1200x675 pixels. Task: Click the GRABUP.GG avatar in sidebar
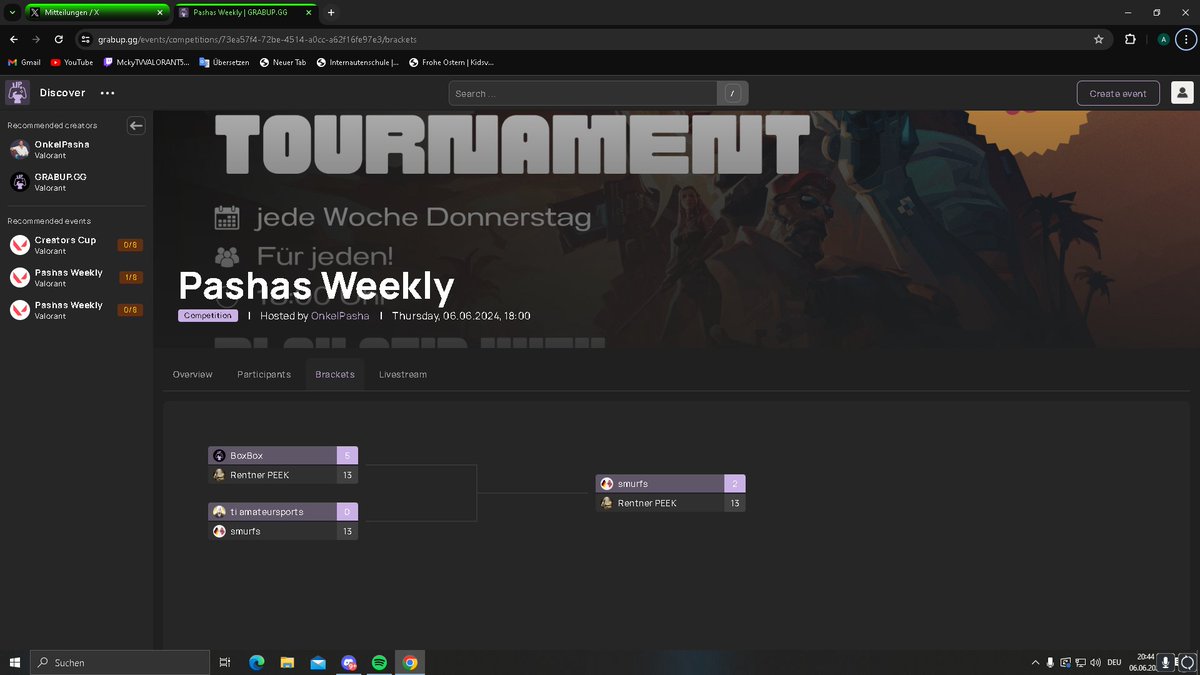pyautogui.click(x=19, y=182)
